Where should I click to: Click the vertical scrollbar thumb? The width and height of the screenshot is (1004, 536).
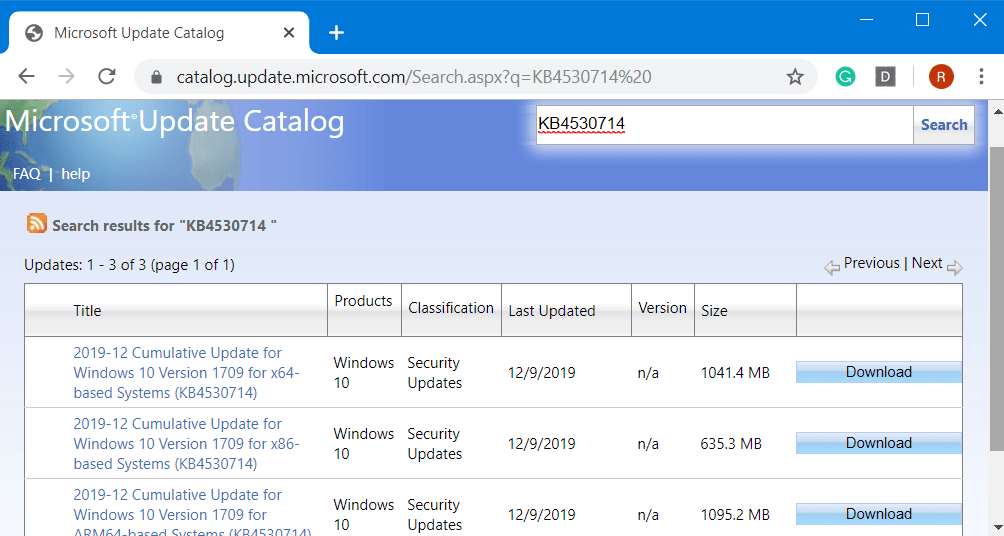[x=997, y=300]
